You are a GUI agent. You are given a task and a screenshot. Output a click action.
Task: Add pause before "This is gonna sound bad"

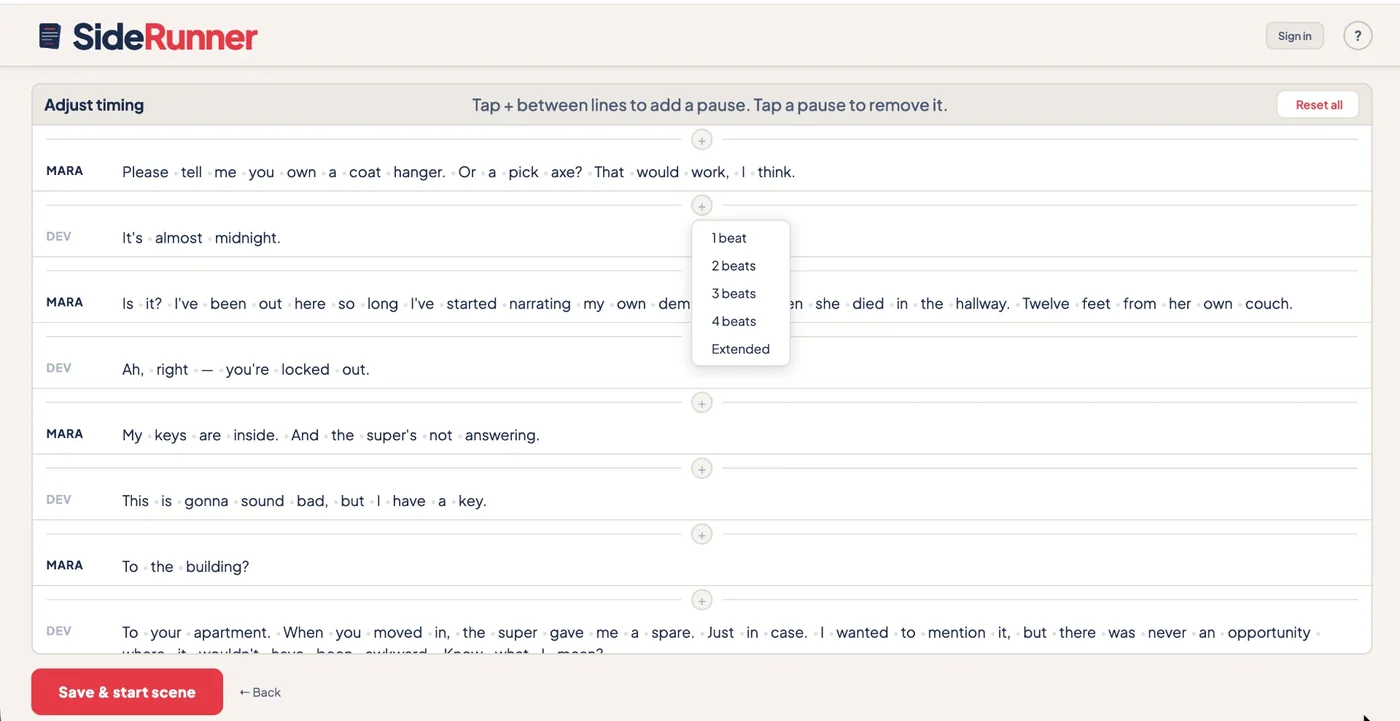(702, 469)
